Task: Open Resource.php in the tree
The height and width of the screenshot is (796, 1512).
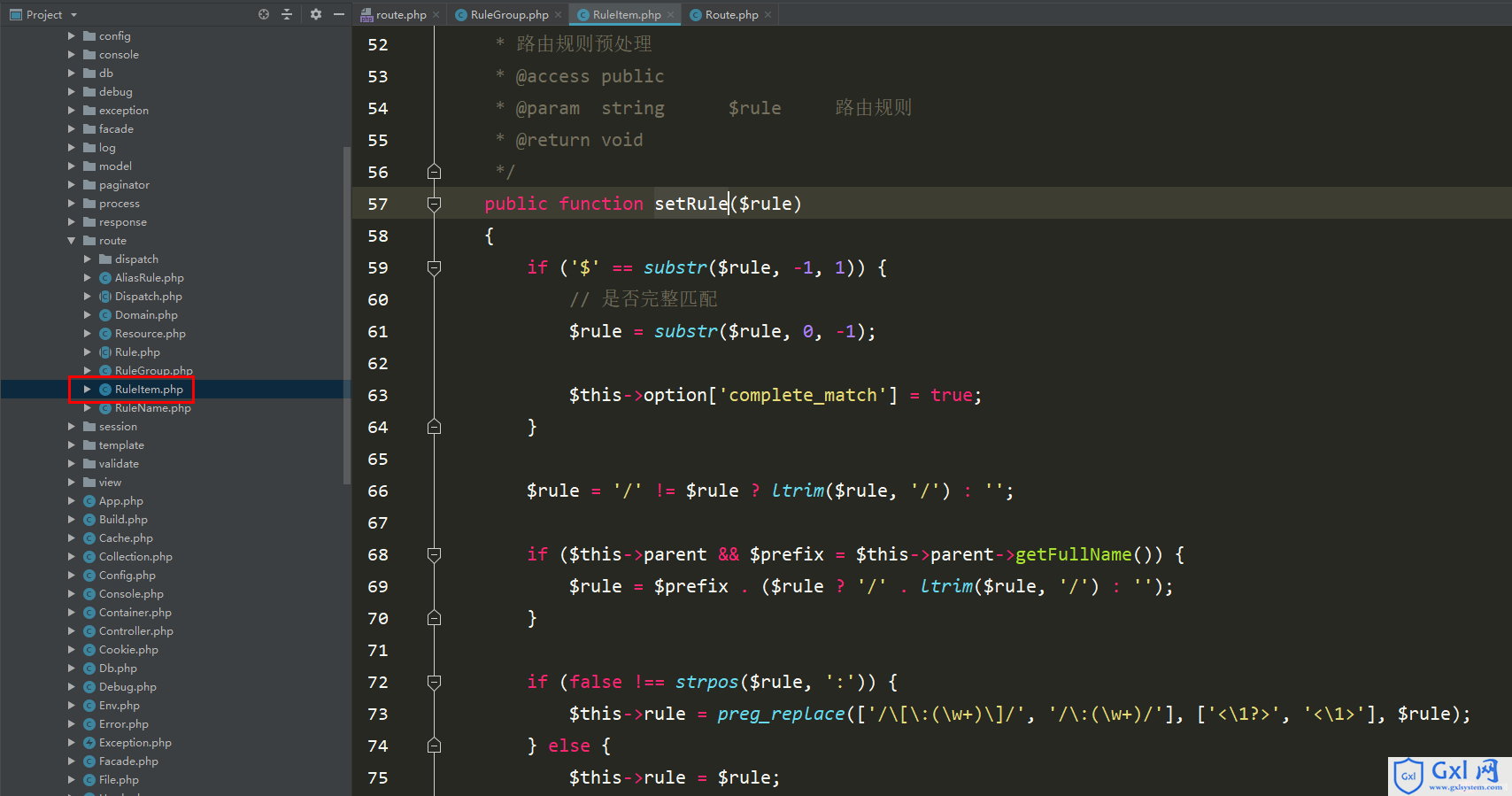Action: coord(150,334)
